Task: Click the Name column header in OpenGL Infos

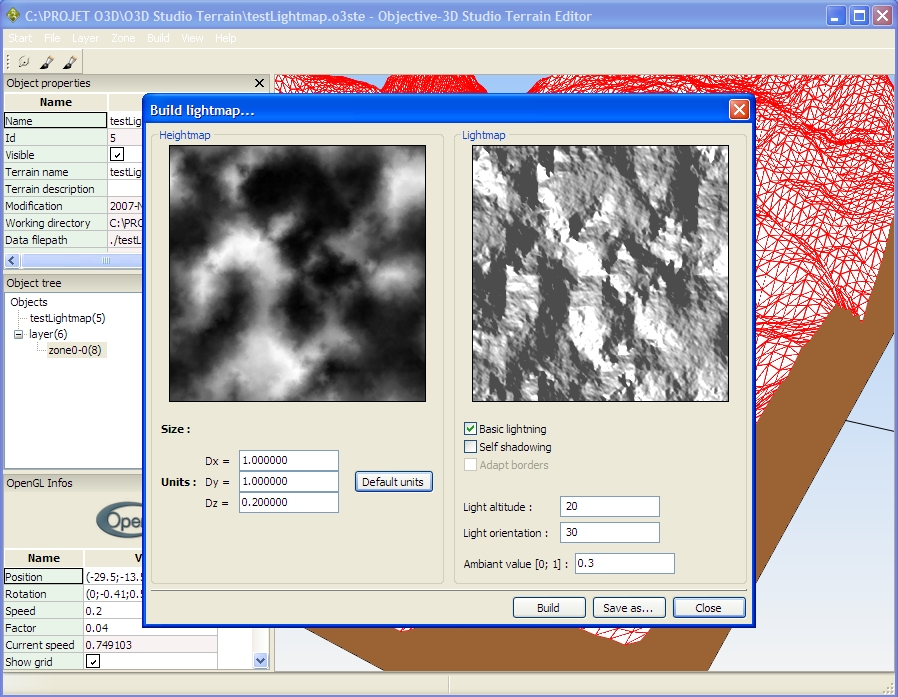Action: [44, 558]
